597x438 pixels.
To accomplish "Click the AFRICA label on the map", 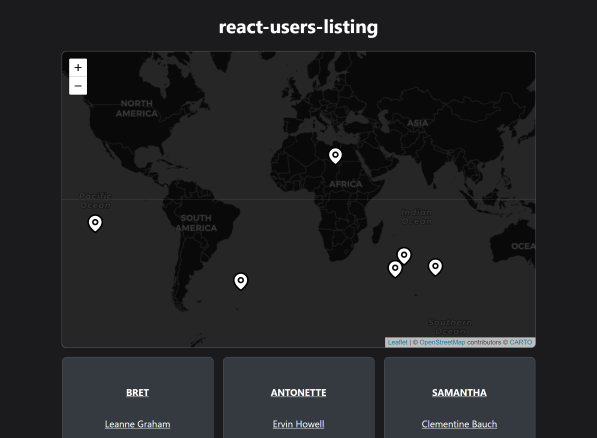I will 346,184.
